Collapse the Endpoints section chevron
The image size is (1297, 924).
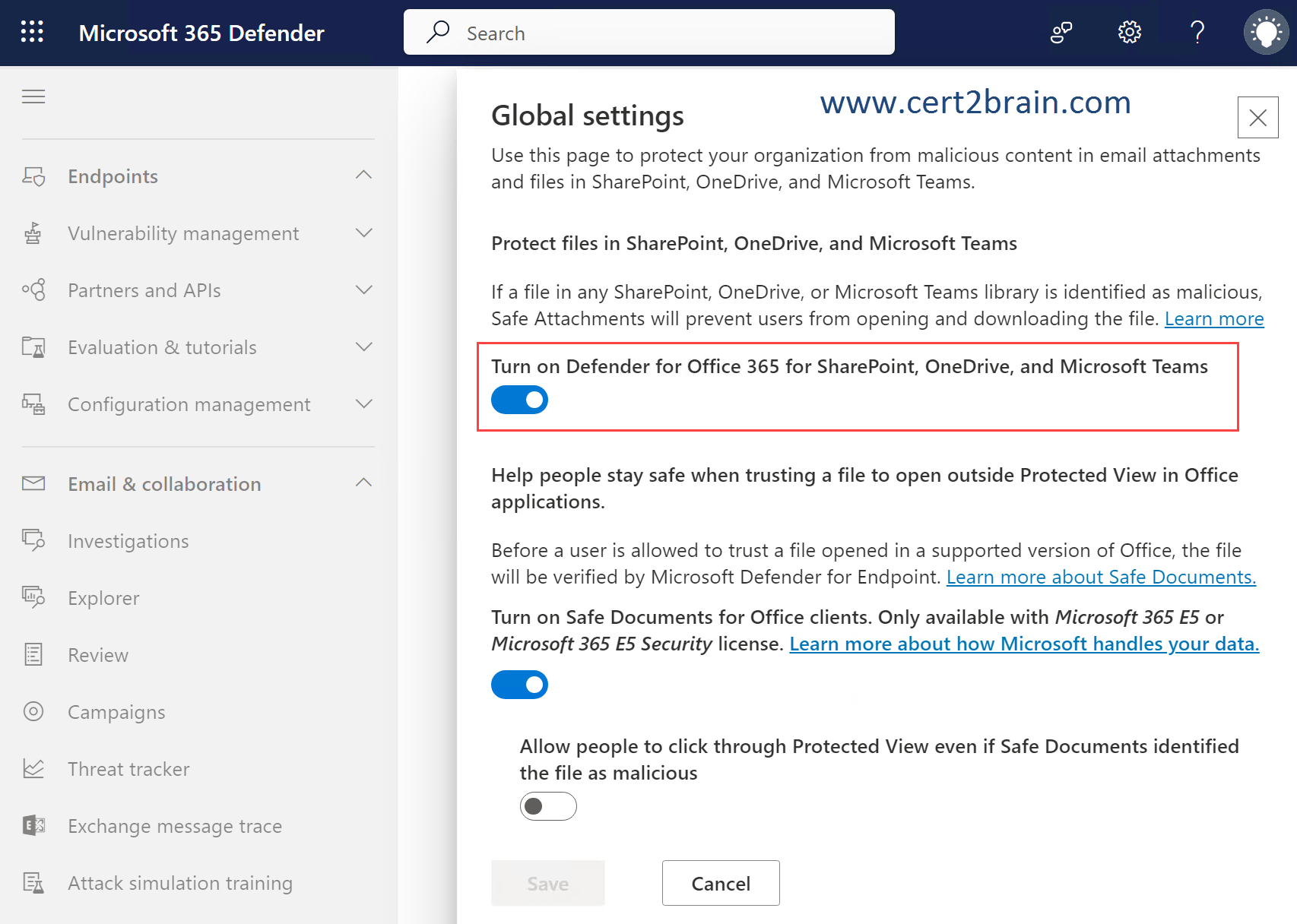point(364,176)
